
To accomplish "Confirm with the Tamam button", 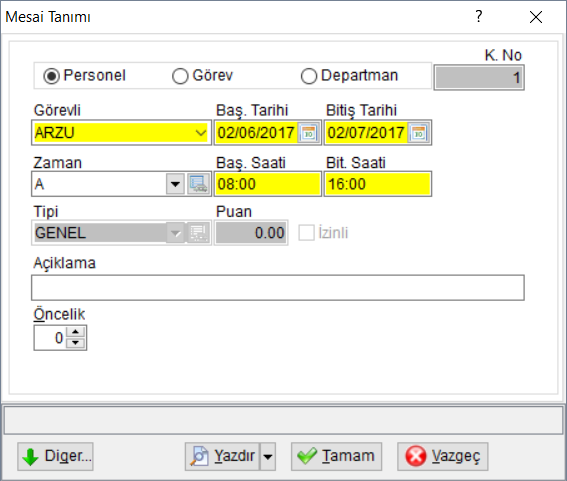I will [336, 456].
